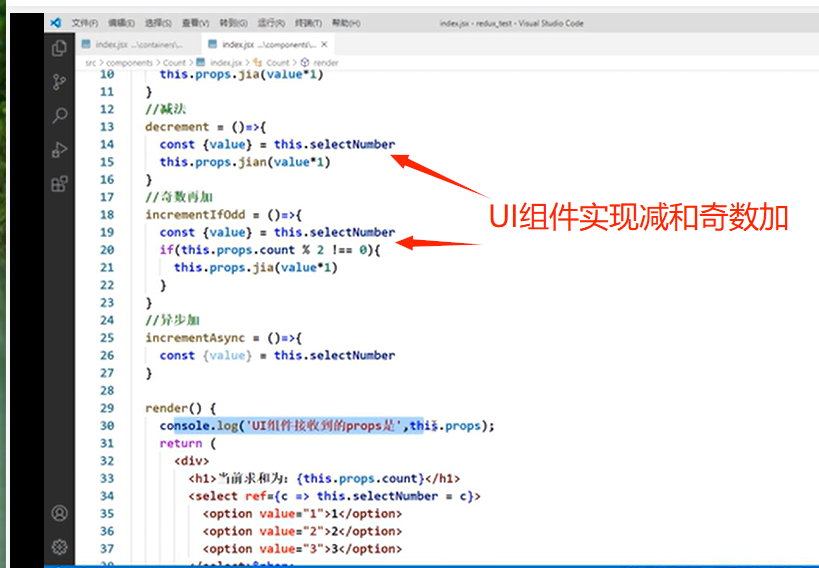Viewport: 819px width, 568px height.
Task: Open the Manage gear icon
Action: tap(60, 547)
